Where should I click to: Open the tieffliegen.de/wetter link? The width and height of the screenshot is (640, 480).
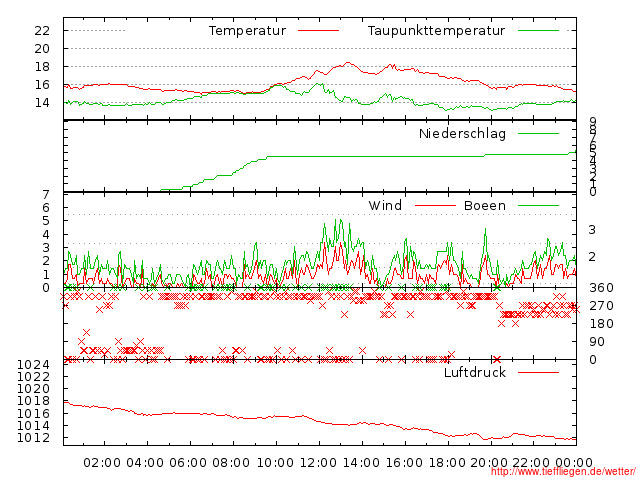tap(563, 472)
